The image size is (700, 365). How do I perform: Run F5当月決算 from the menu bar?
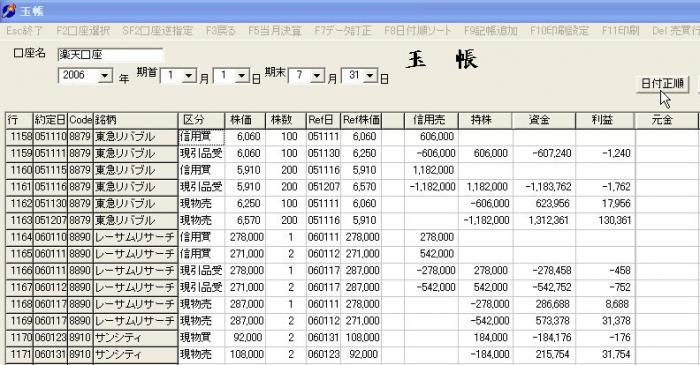(x=275, y=31)
